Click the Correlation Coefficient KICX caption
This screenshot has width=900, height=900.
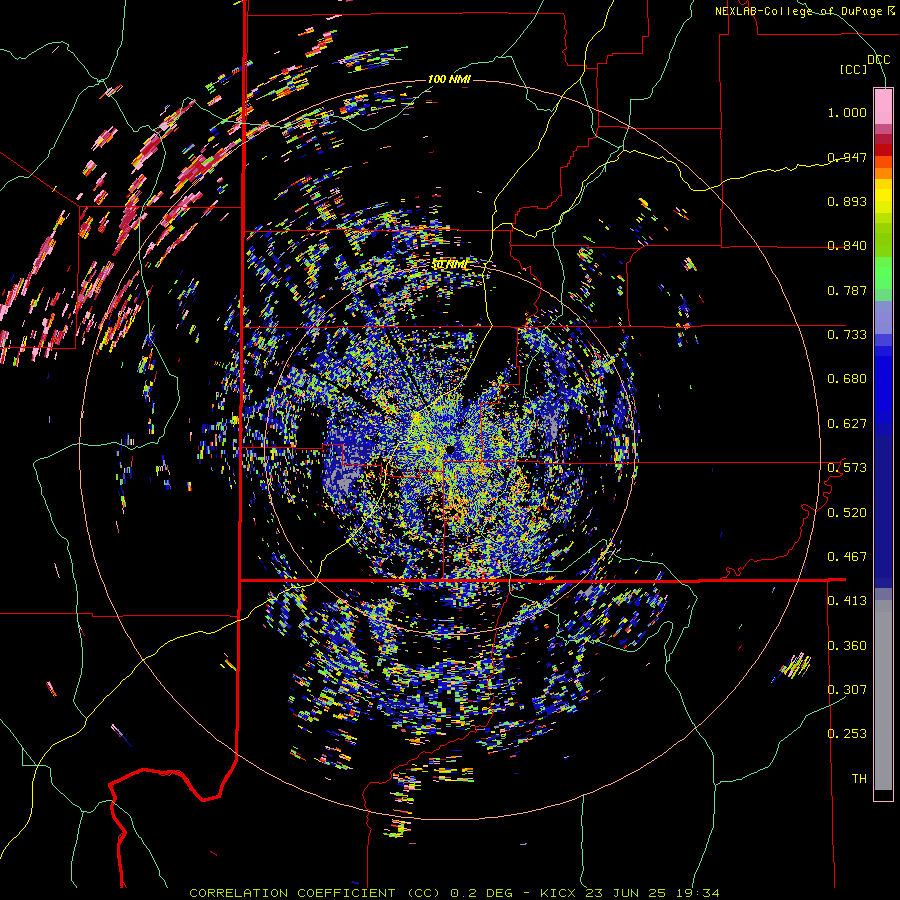pyautogui.click(x=454, y=893)
